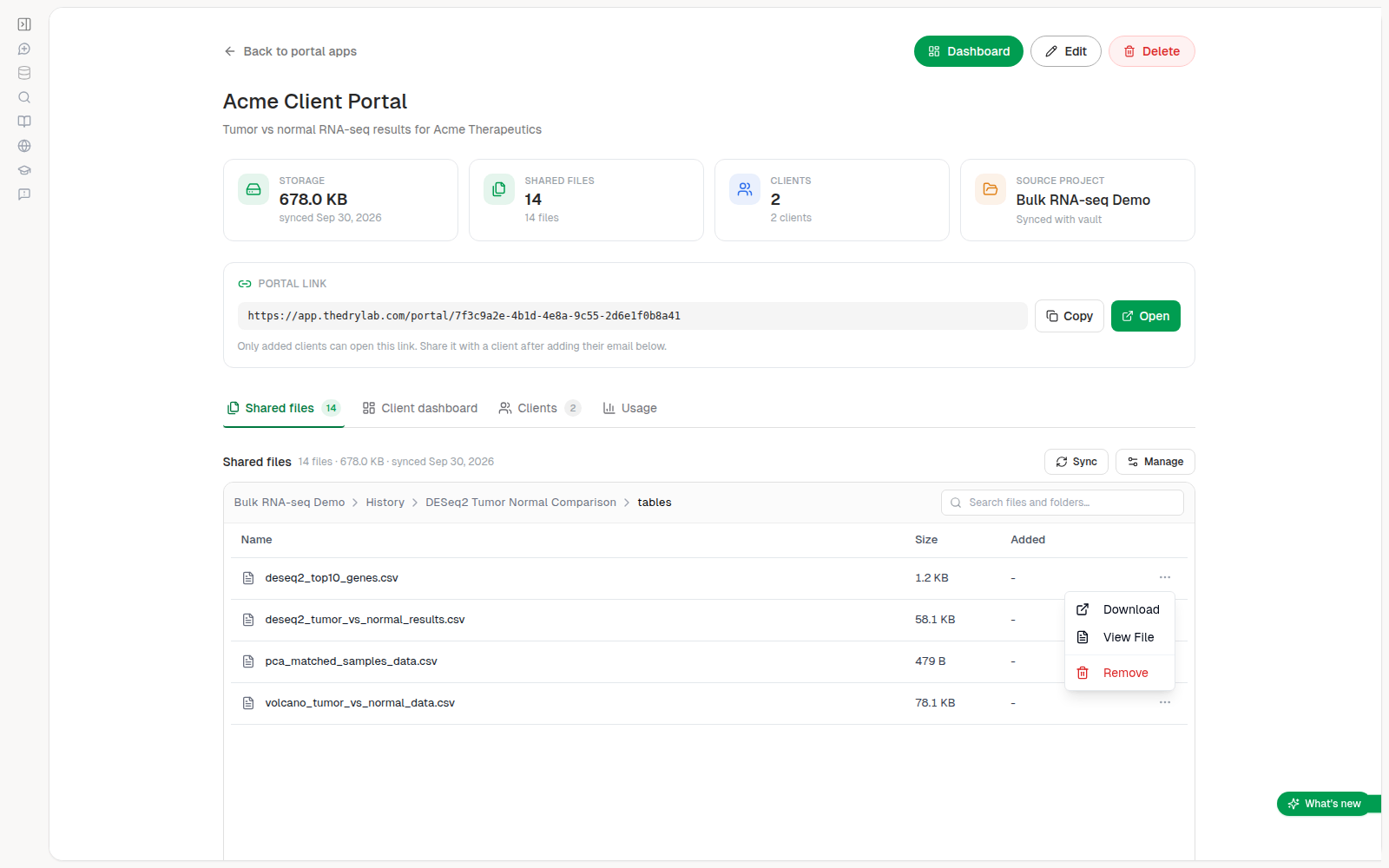Open new chat icon in sidebar

[24, 49]
